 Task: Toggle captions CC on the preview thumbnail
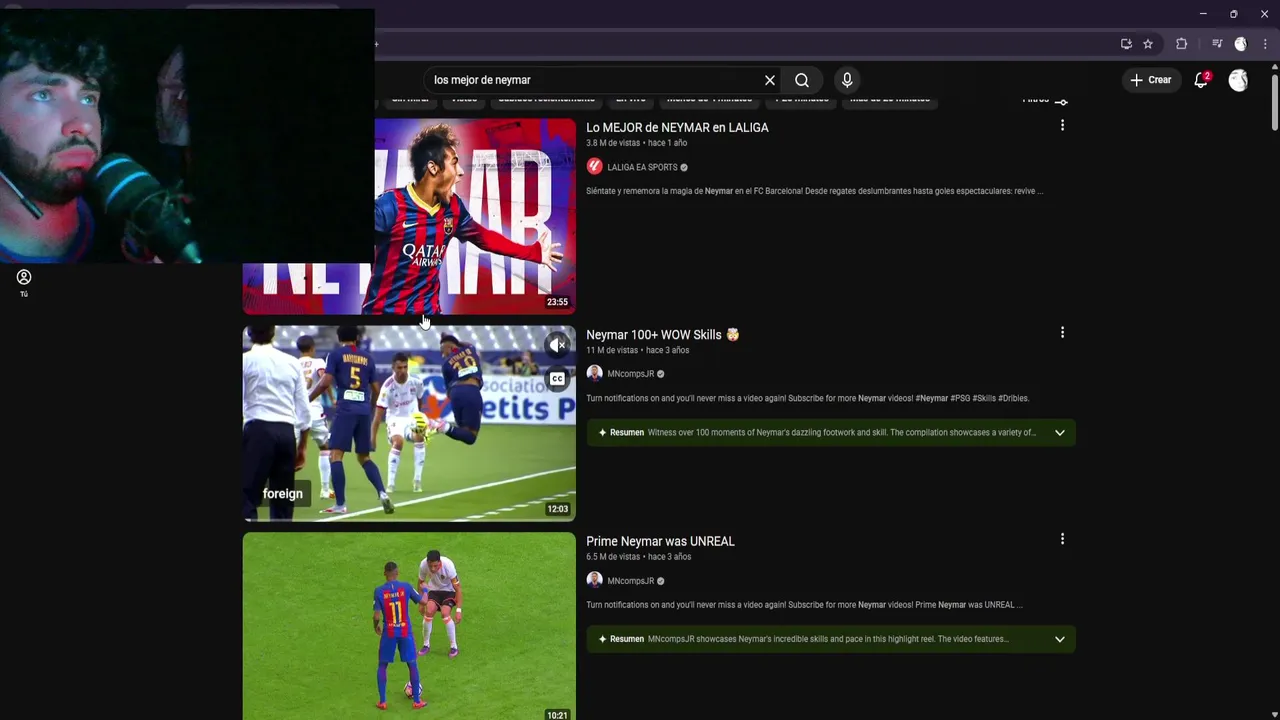click(x=557, y=379)
